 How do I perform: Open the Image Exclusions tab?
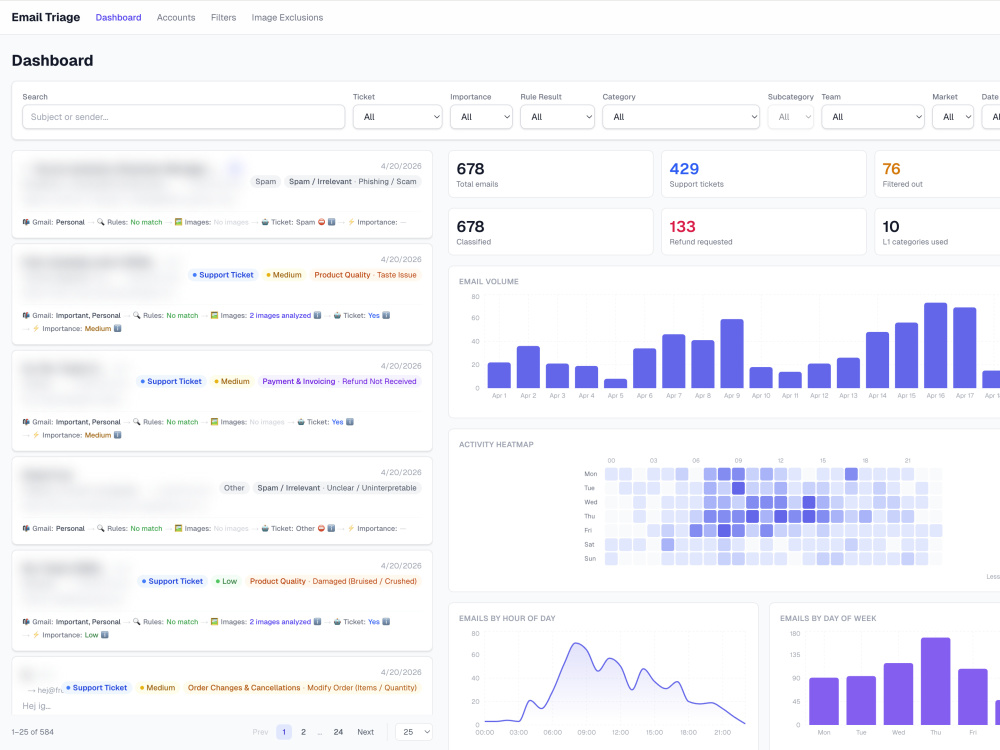(x=287, y=17)
